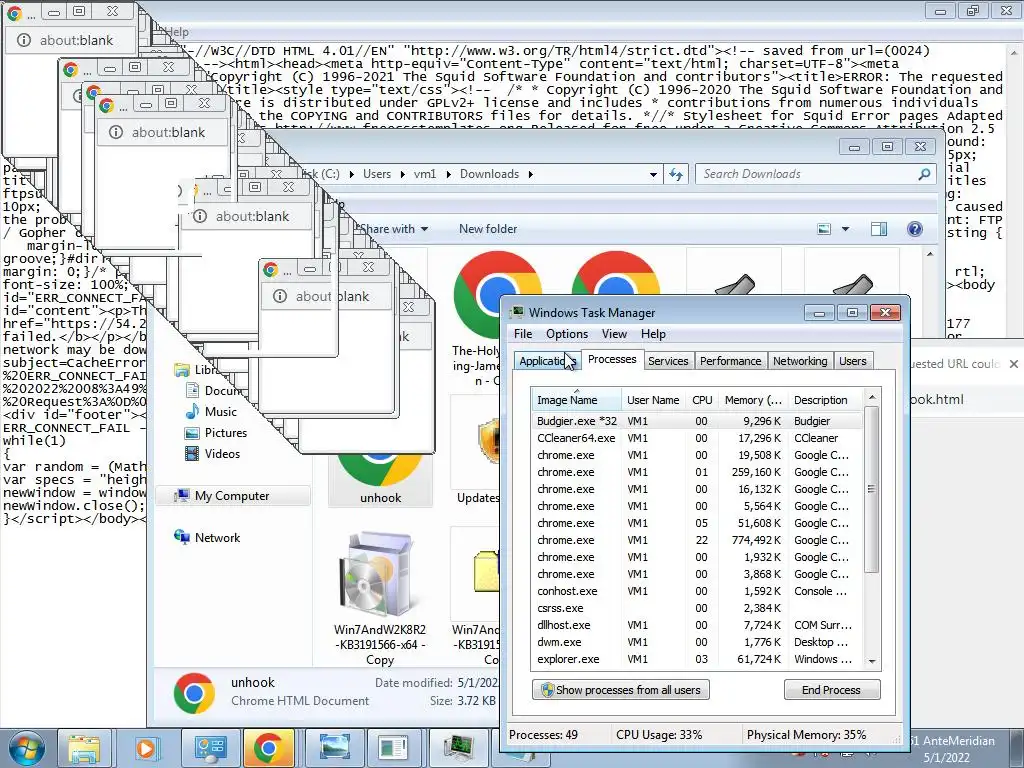Open the address bar history dropdown in Explorer

coord(653,174)
